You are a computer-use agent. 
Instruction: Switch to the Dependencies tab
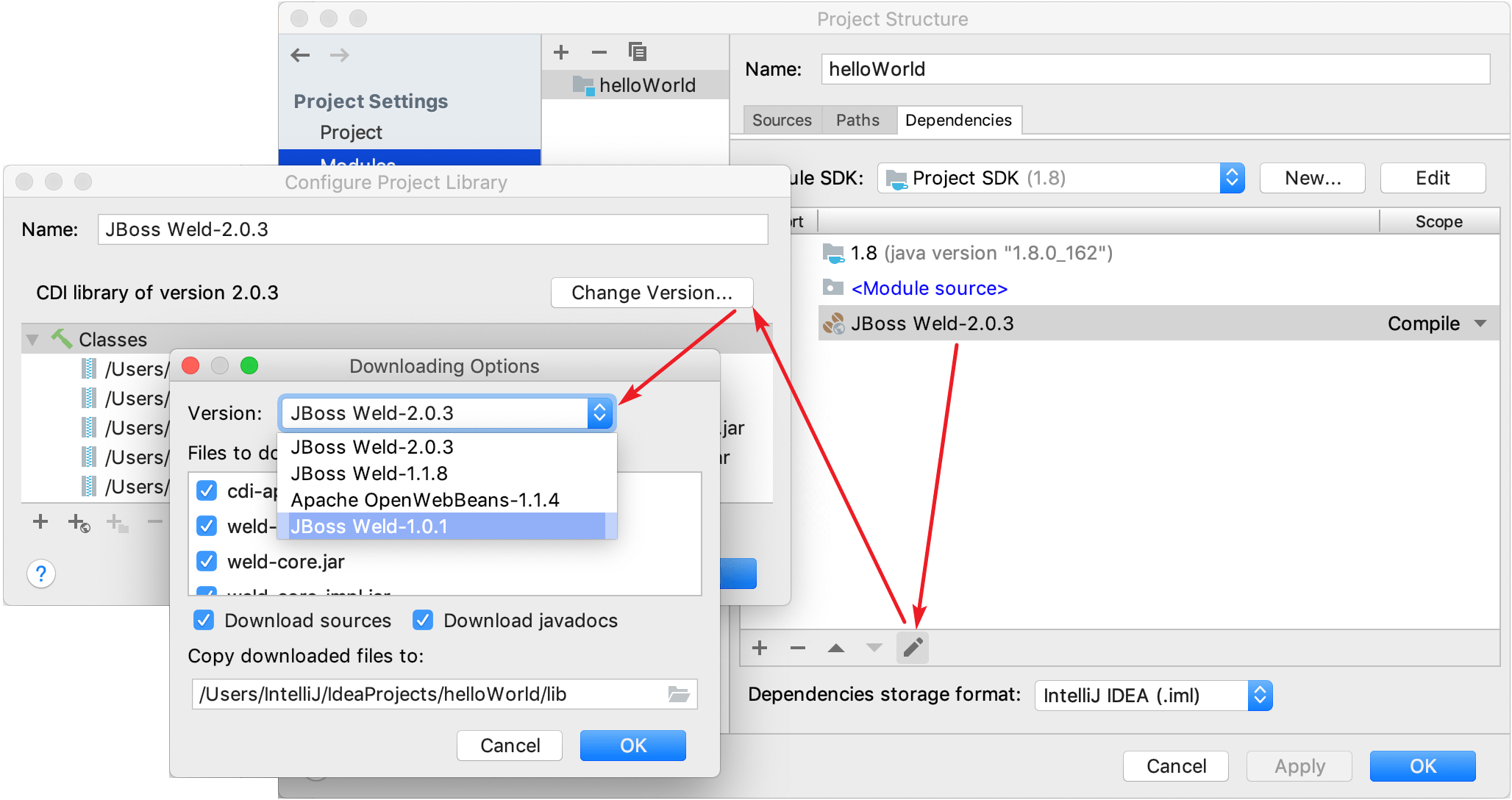958,120
